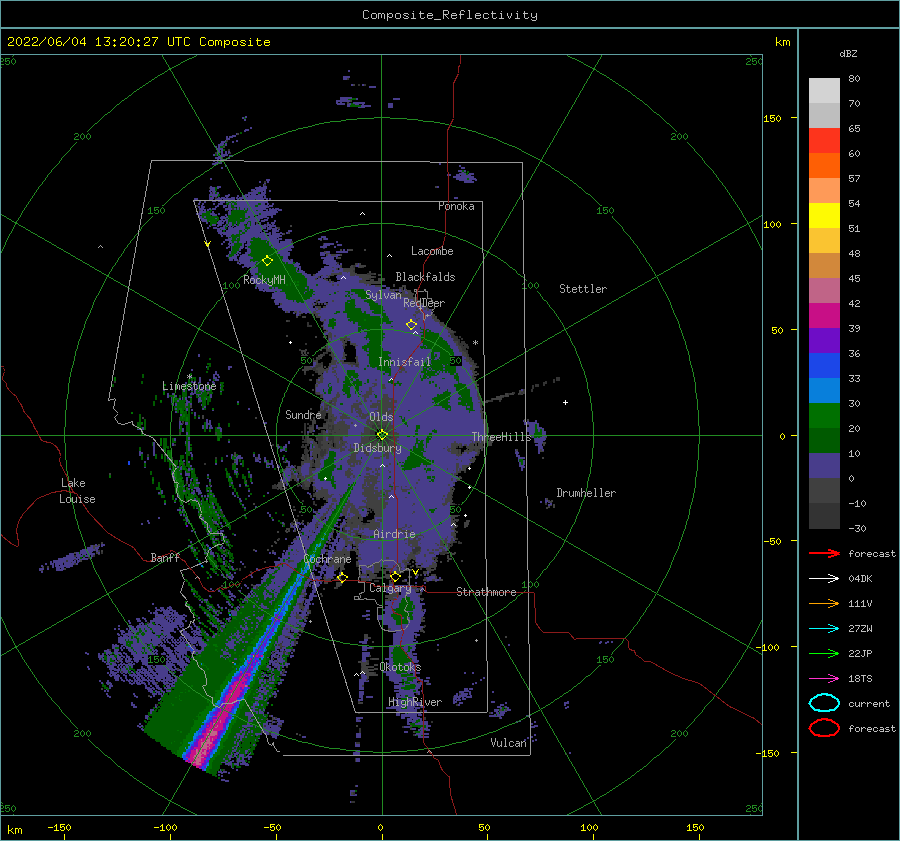Click the yellow diamond marker above Calgary
The image size is (900, 841).
point(395,576)
